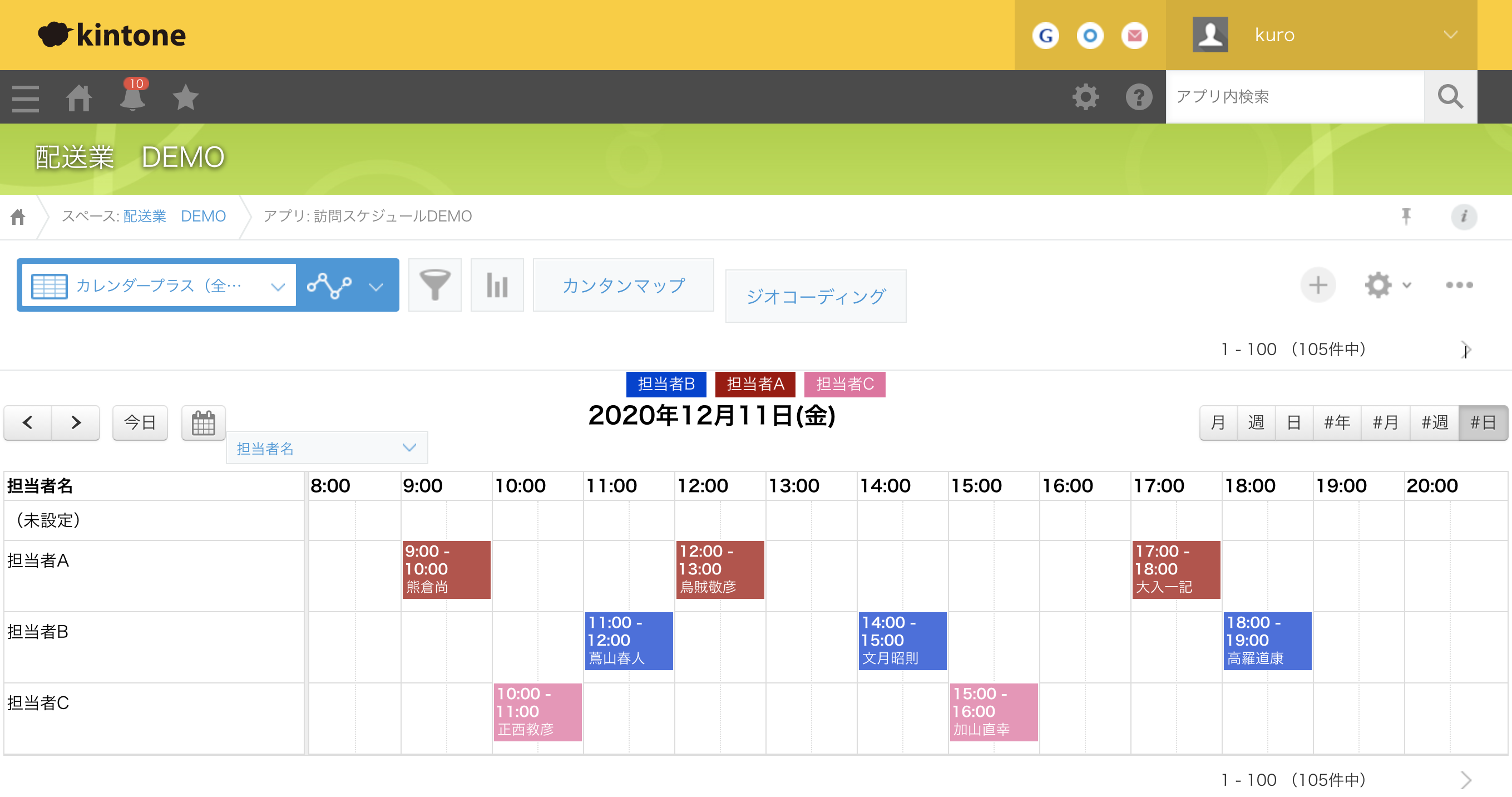Go to next day arrow
The width and height of the screenshot is (1512, 797).
pos(76,423)
